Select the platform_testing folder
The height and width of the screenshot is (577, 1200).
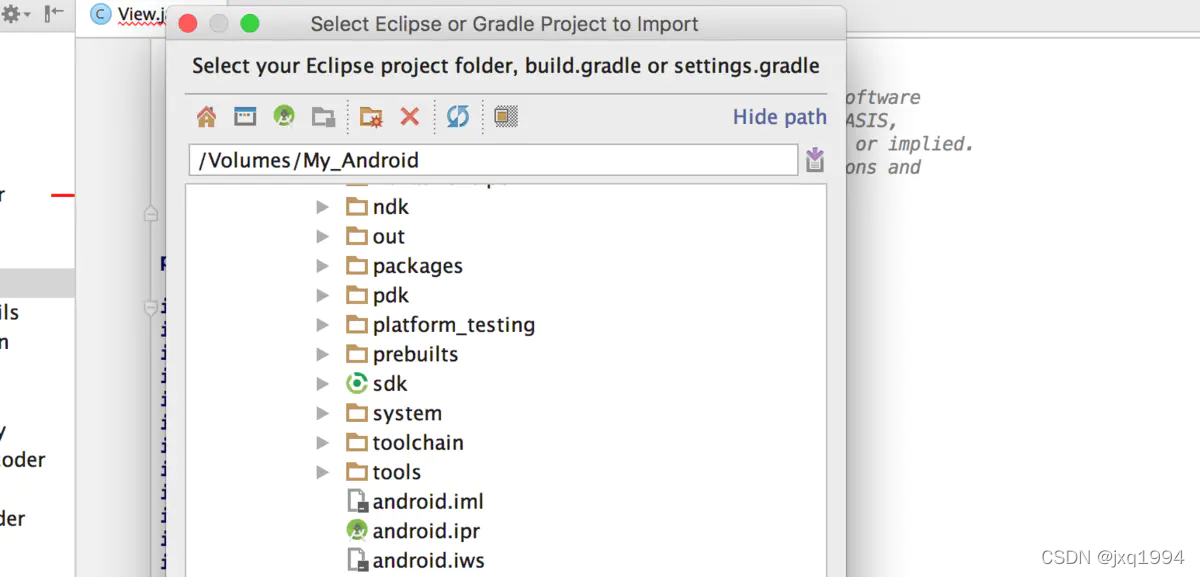click(454, 325)
